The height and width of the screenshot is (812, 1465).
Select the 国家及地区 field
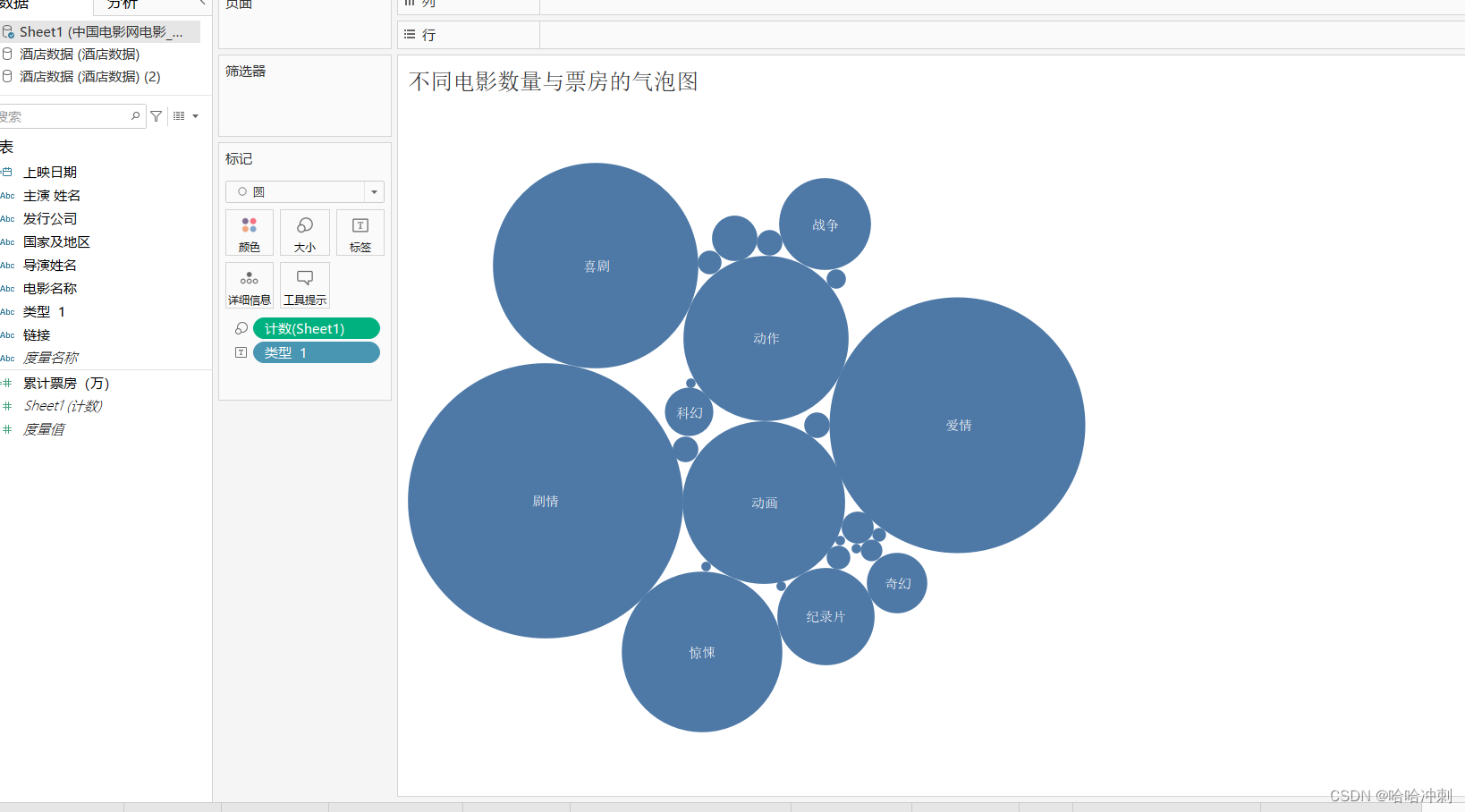tap(56, 241)
